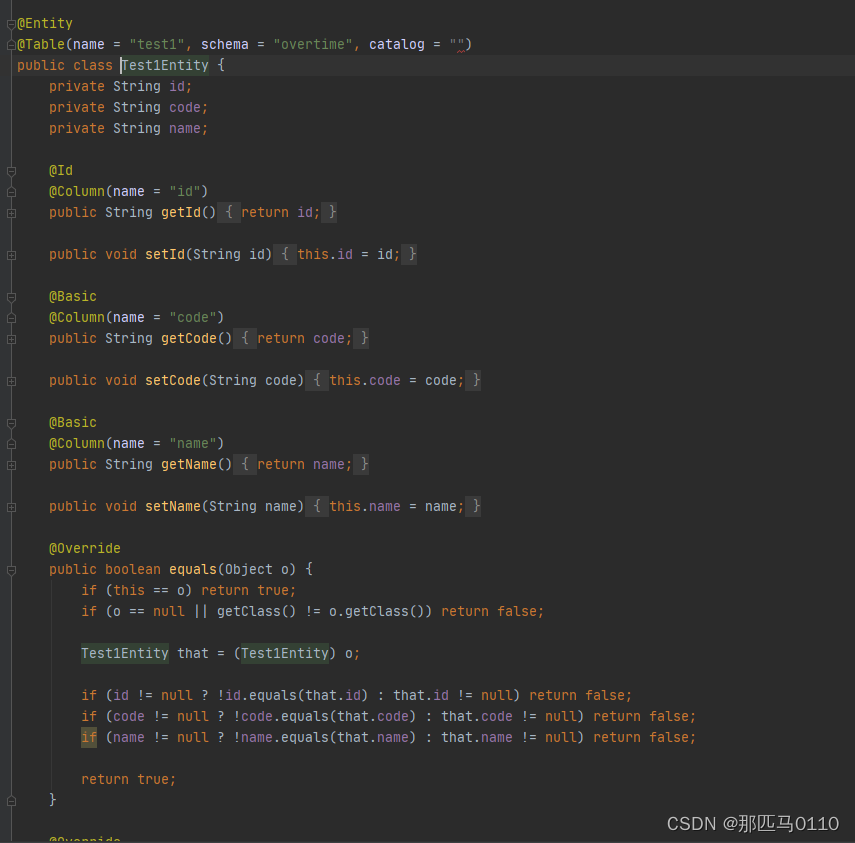
Task: Expand the folded setId method via gutter plus icon
Action: click(10, 254)
